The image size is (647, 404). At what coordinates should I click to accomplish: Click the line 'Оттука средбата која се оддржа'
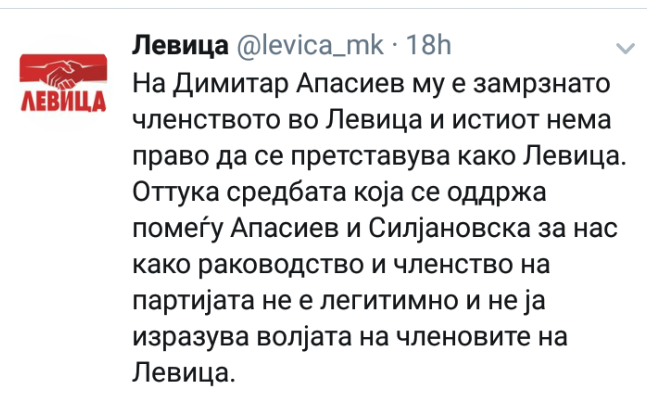coord(340,193)
